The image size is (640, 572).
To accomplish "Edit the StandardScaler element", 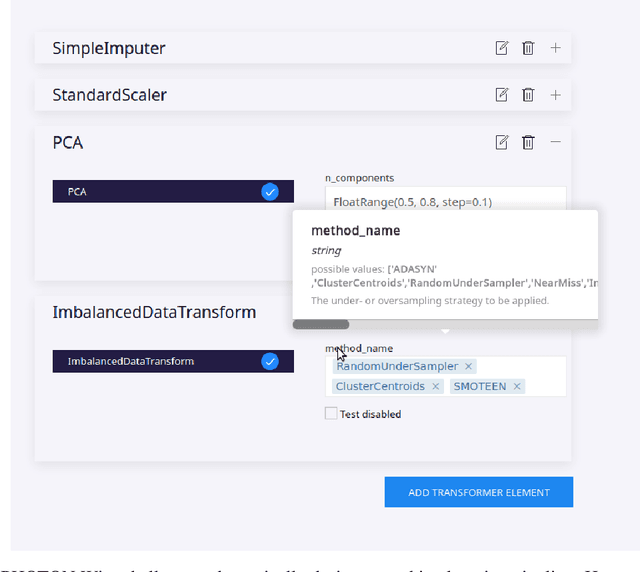I will point(502,95).
